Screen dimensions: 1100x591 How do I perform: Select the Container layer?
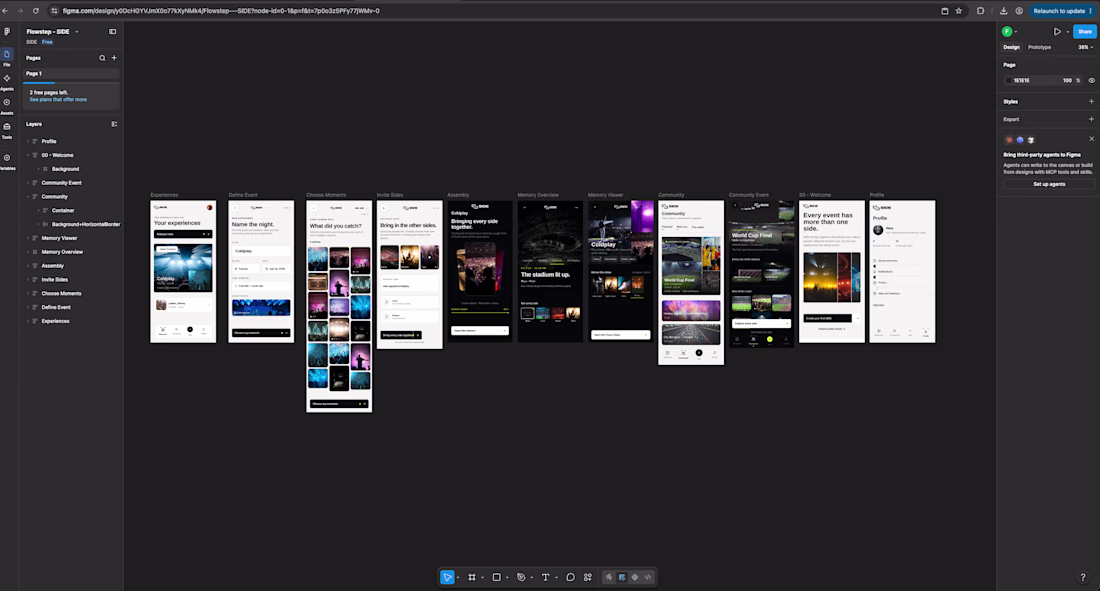(63, 211)
